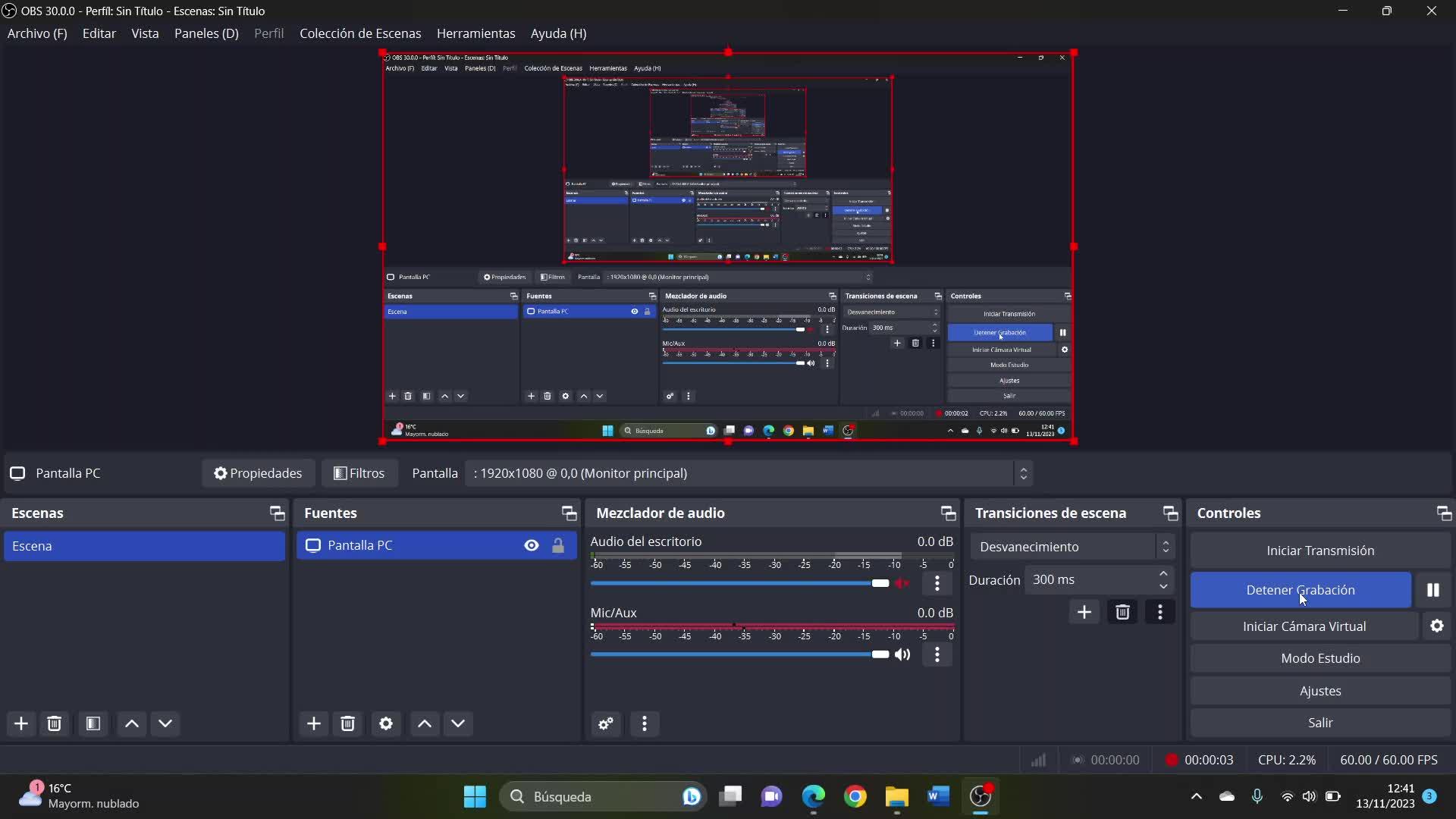Open virtual camera settings gear
This screenshot has width=1456, height=819.
(x=1436, y=626)
